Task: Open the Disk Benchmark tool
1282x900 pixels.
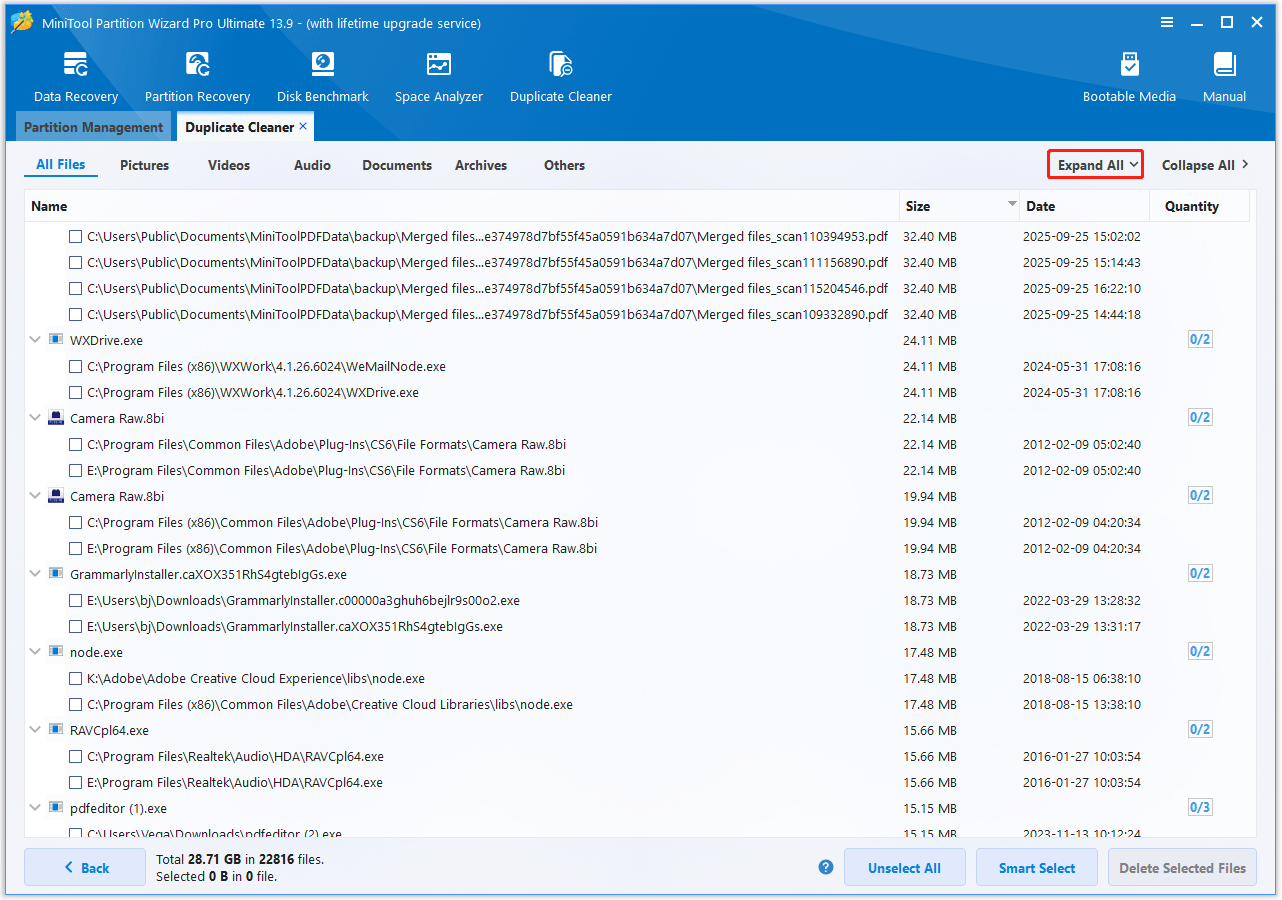Action: coord(323,77)
